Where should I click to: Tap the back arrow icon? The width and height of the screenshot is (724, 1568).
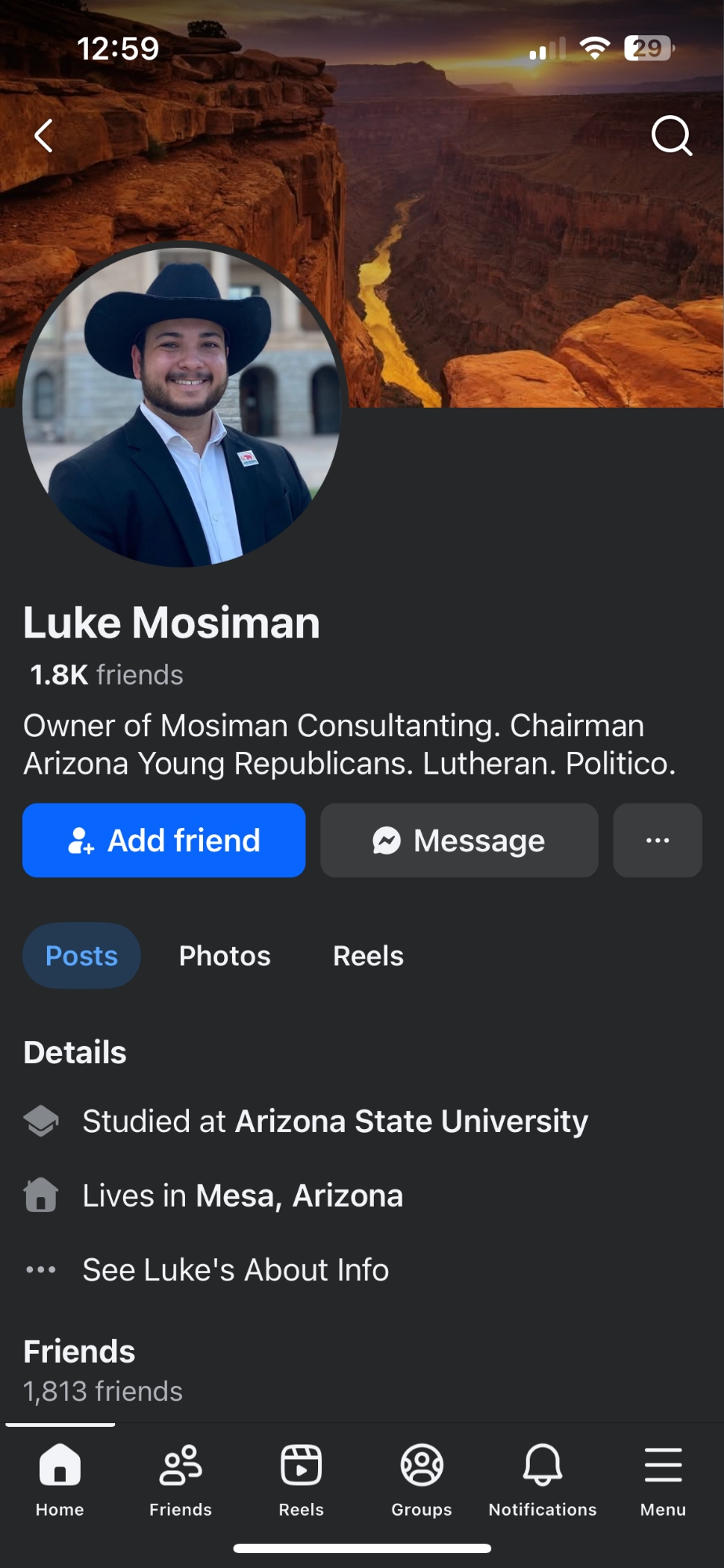click(44, 136)
